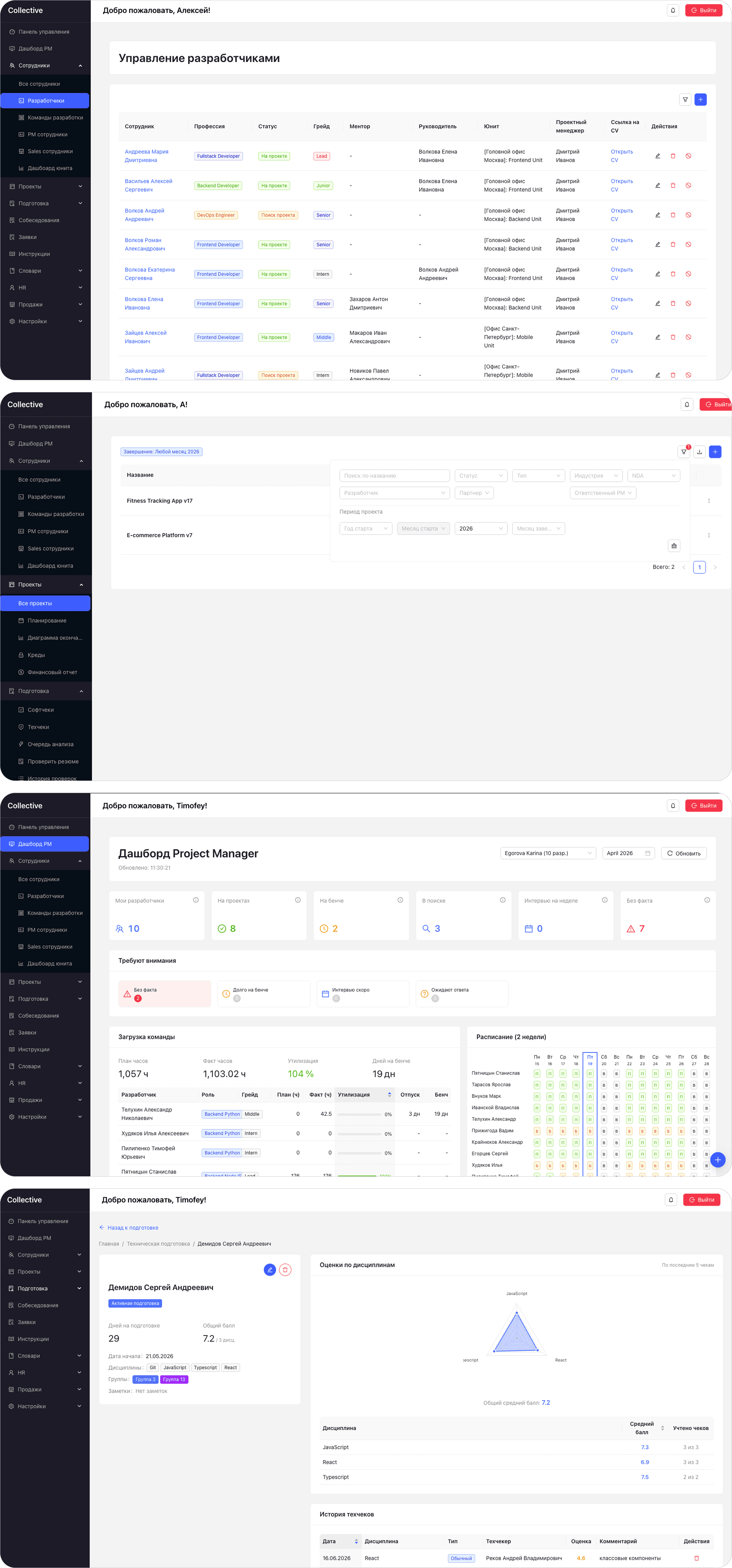Open the Ответственный PM dropdown

[x=603, y=493]
